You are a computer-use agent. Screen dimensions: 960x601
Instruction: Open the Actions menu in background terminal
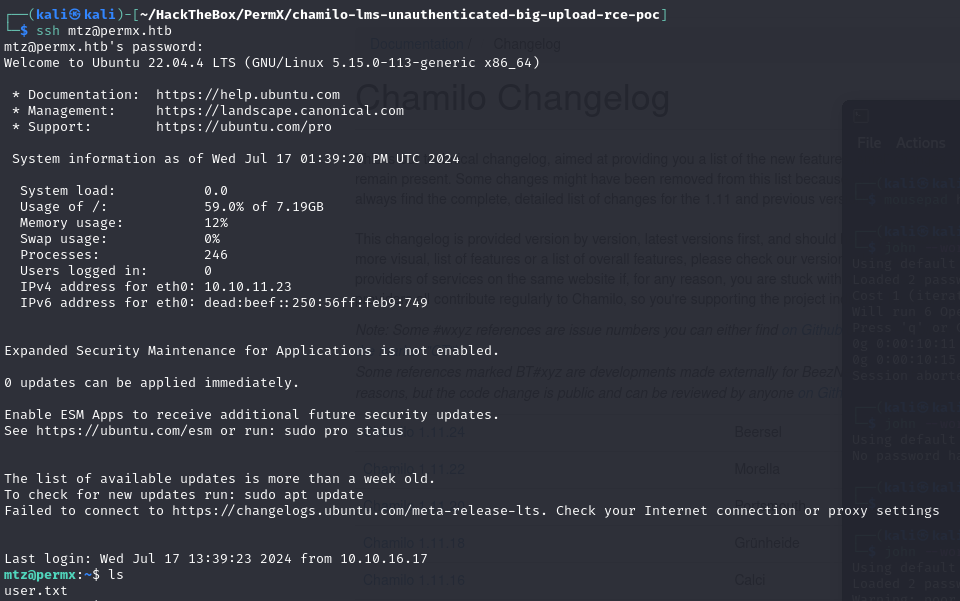point(920,143)
